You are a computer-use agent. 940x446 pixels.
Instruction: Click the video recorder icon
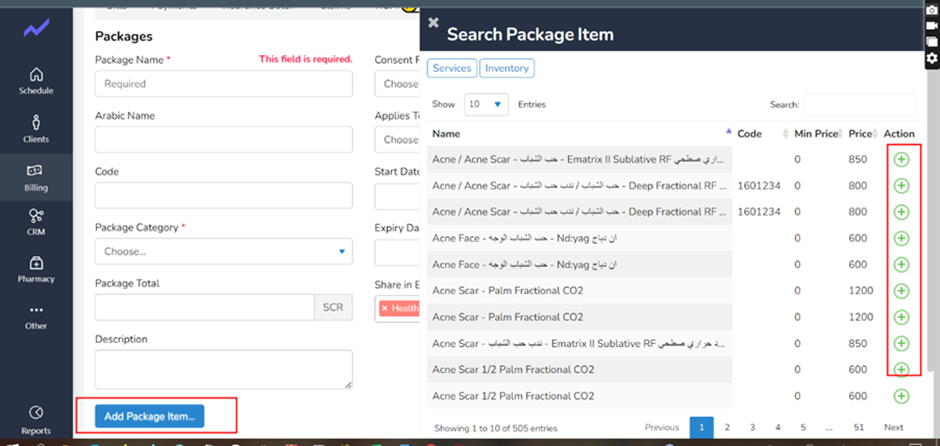click(x=932, y=26)
